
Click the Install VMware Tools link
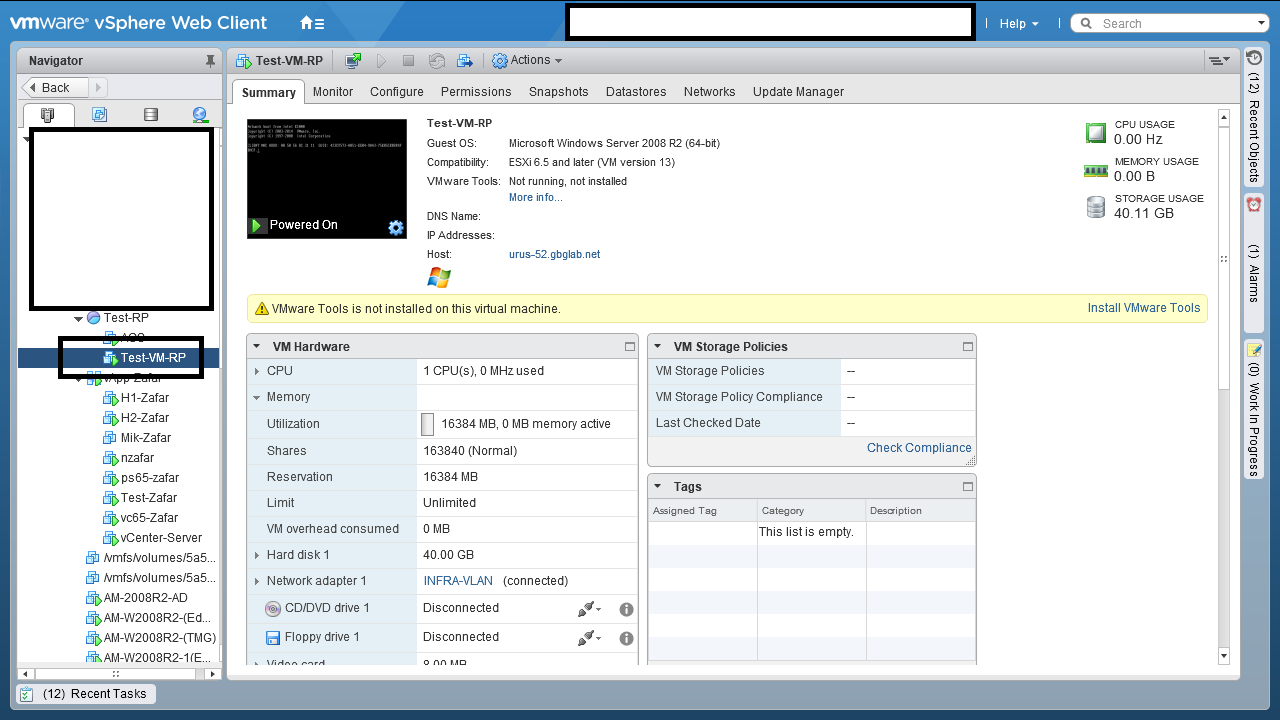[x=1143, y=308]
